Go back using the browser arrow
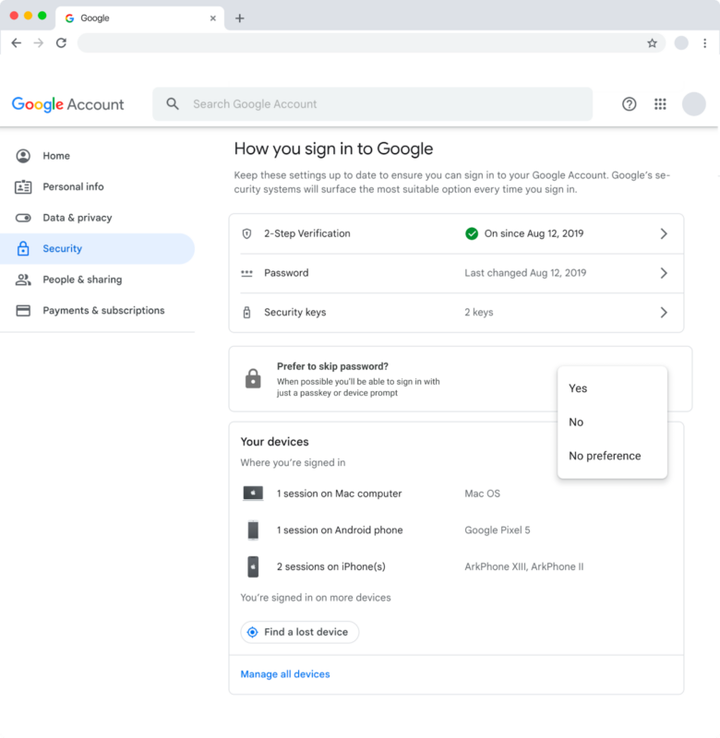This screenshot has width=720, height=738. (x=16, y=43)
